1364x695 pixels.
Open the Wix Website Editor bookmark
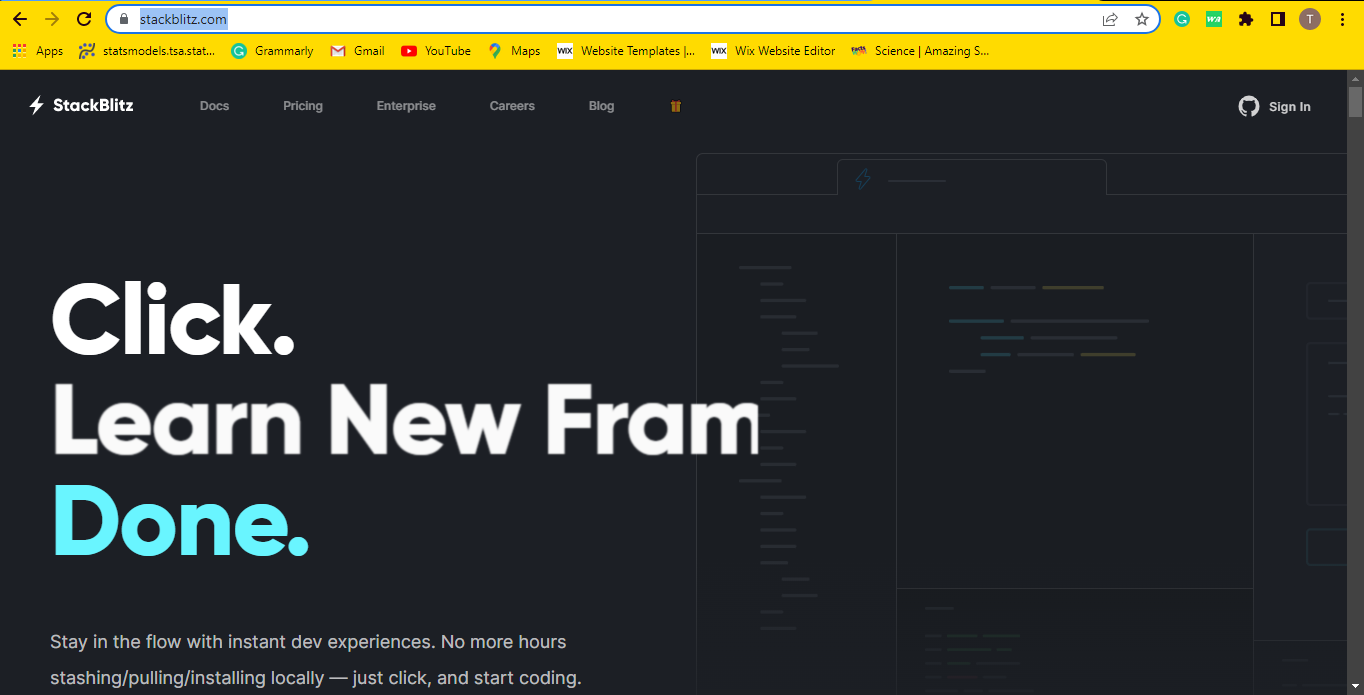773,51
